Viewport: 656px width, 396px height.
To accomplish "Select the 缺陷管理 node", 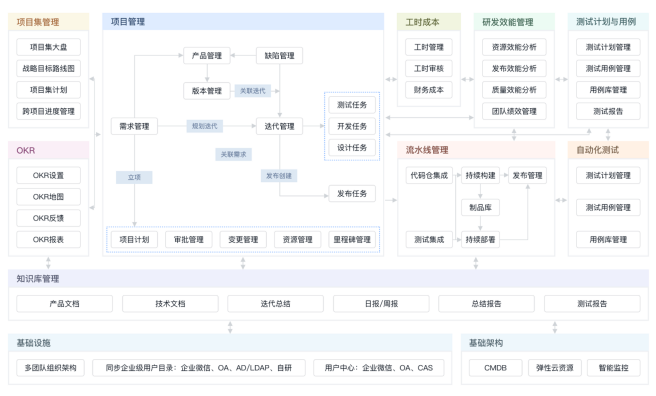I will [279, 55].
